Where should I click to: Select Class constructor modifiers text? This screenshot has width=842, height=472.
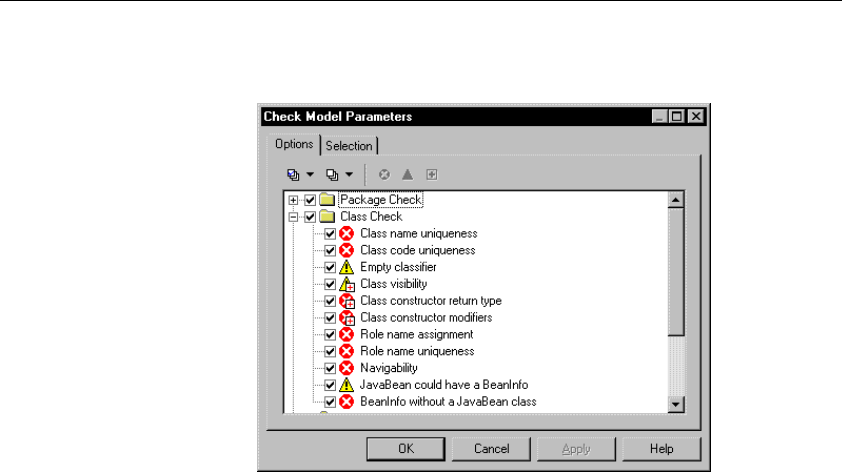tap(426, 317)
